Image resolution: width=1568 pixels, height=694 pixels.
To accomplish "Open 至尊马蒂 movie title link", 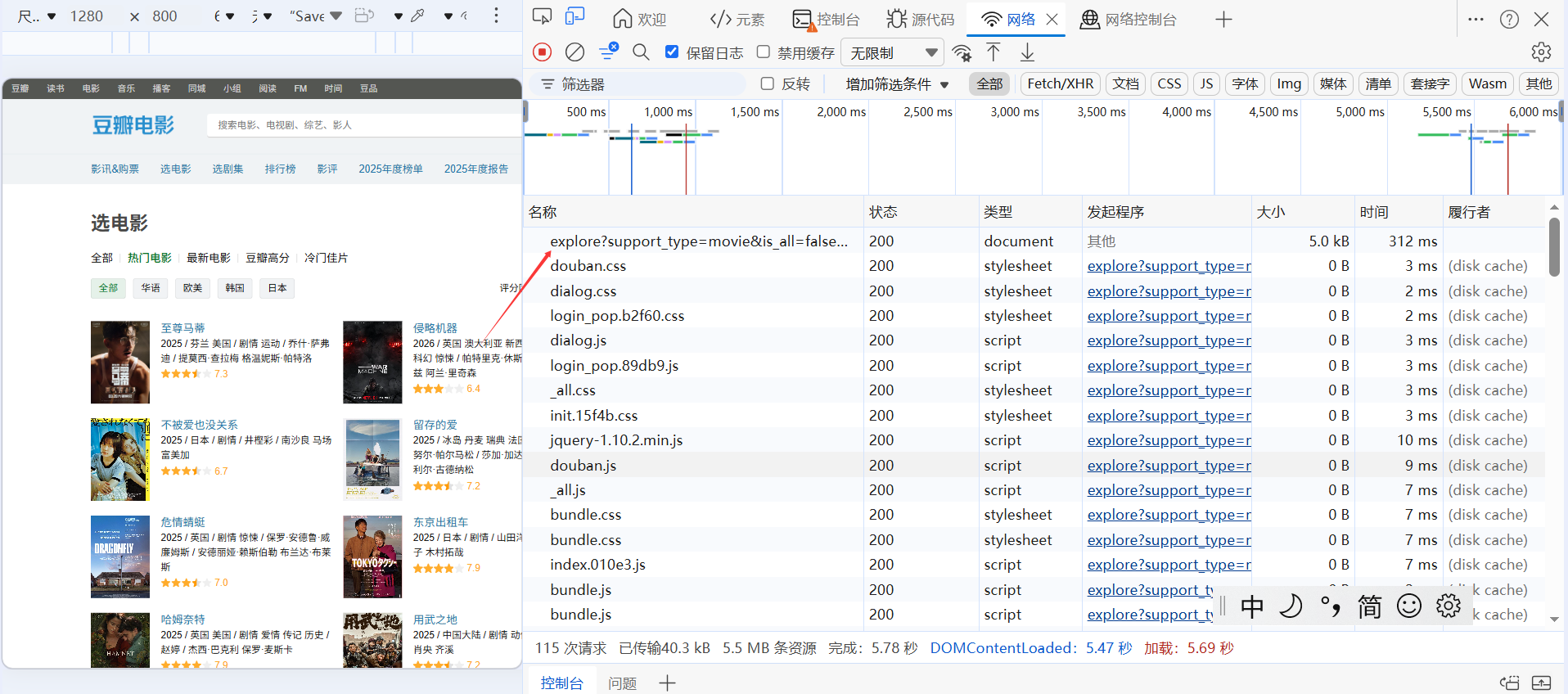I will click(x=182, y=327).
